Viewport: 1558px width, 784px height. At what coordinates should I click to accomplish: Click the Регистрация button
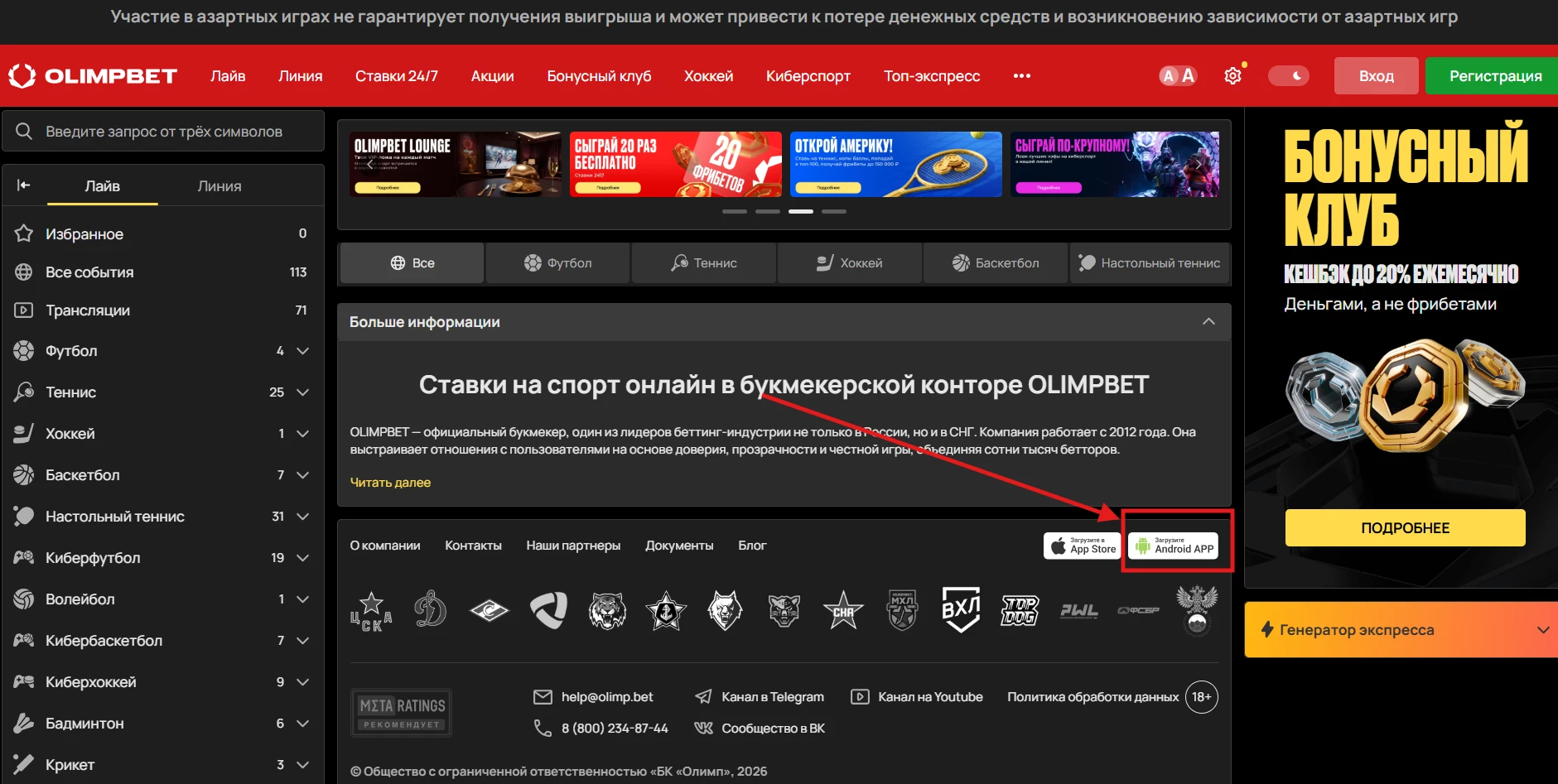1493,76
